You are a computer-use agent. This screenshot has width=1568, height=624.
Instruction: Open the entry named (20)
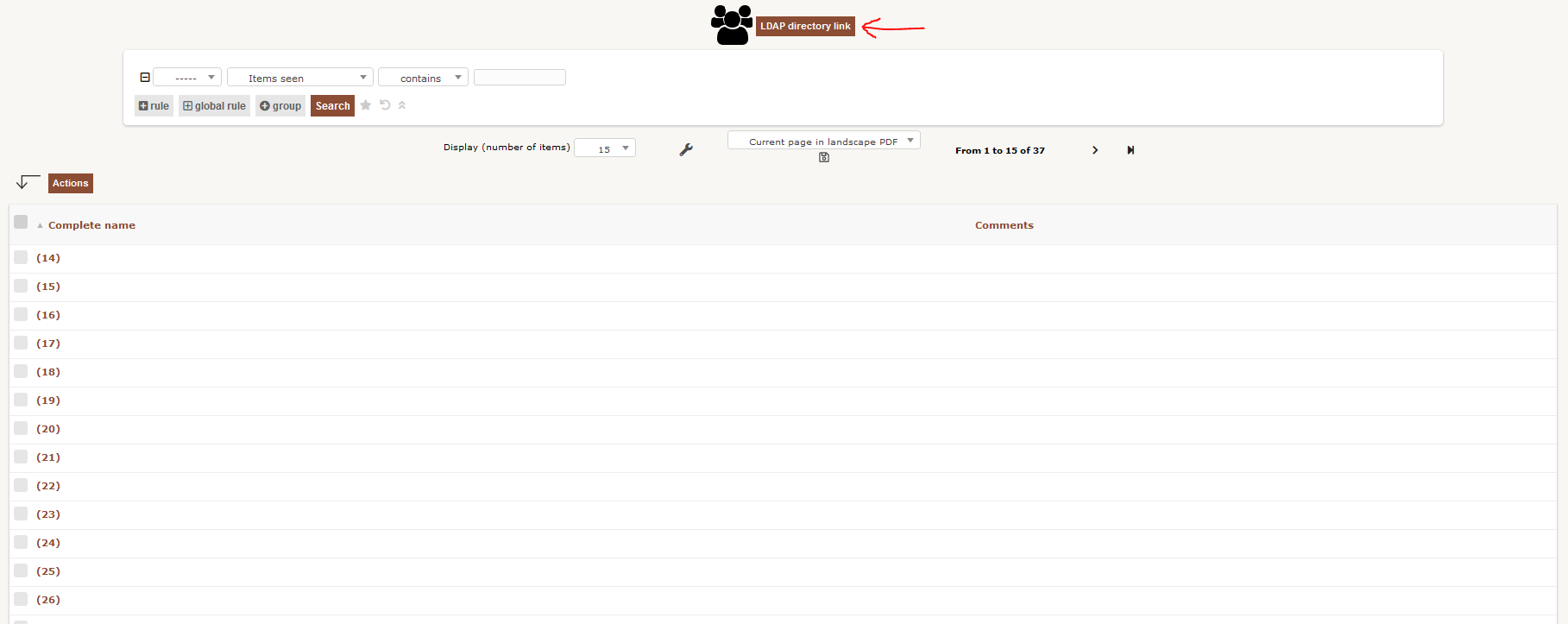tap(48, 429)
